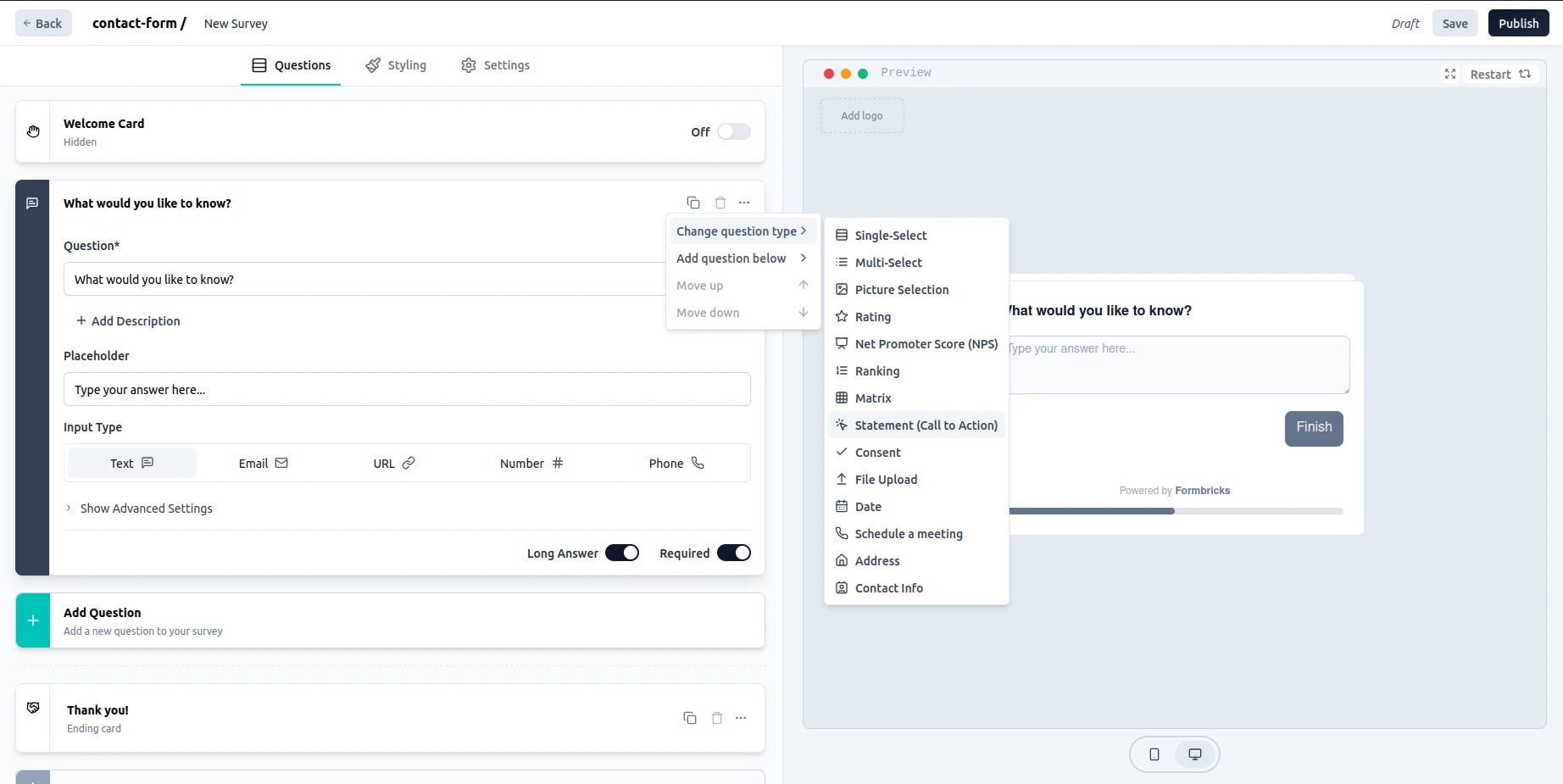Toggle the Required switch
The image size is (1563, 784).
coord(734,553)
